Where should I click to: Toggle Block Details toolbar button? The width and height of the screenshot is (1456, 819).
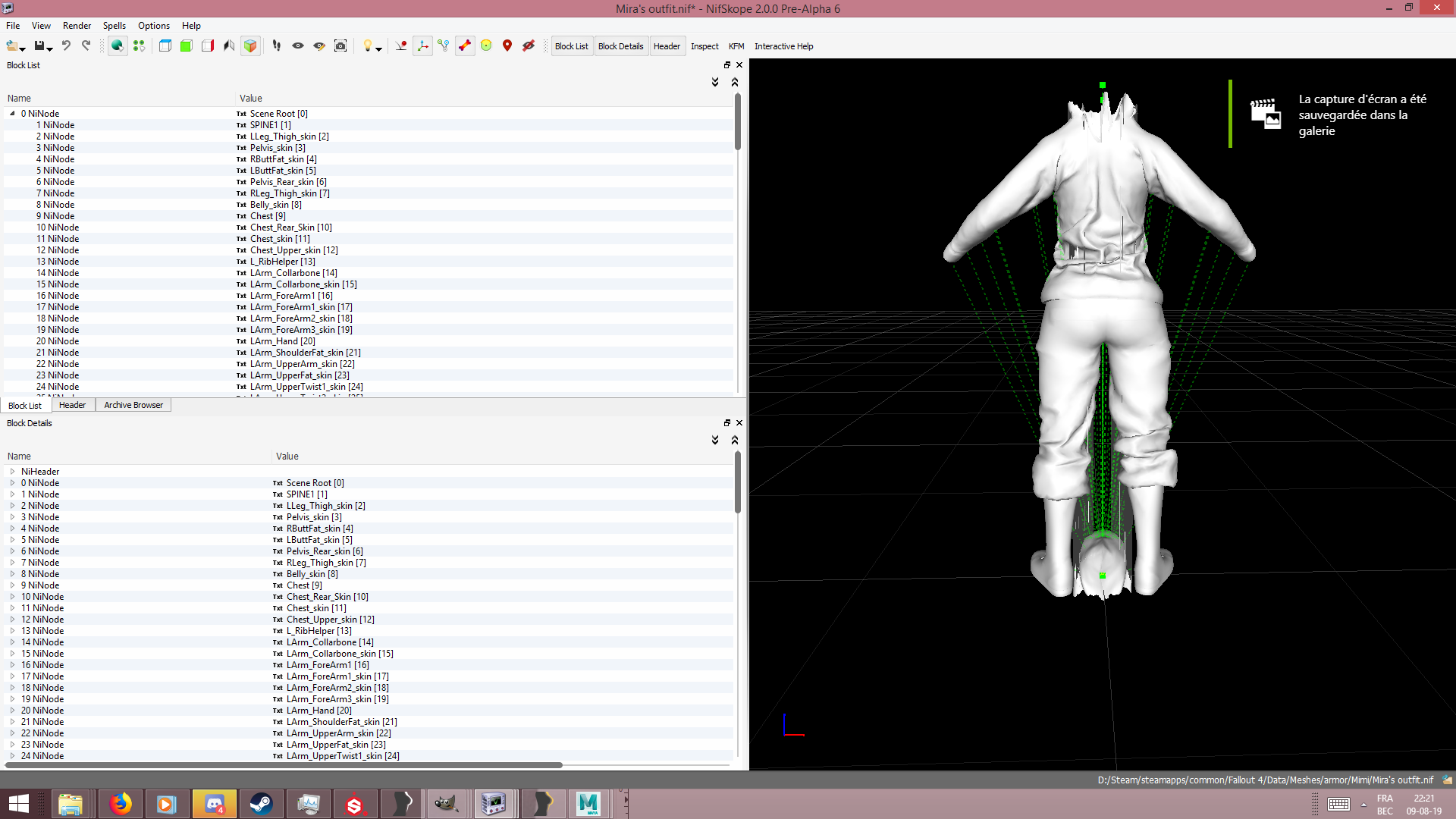click(x=620, y=46)
